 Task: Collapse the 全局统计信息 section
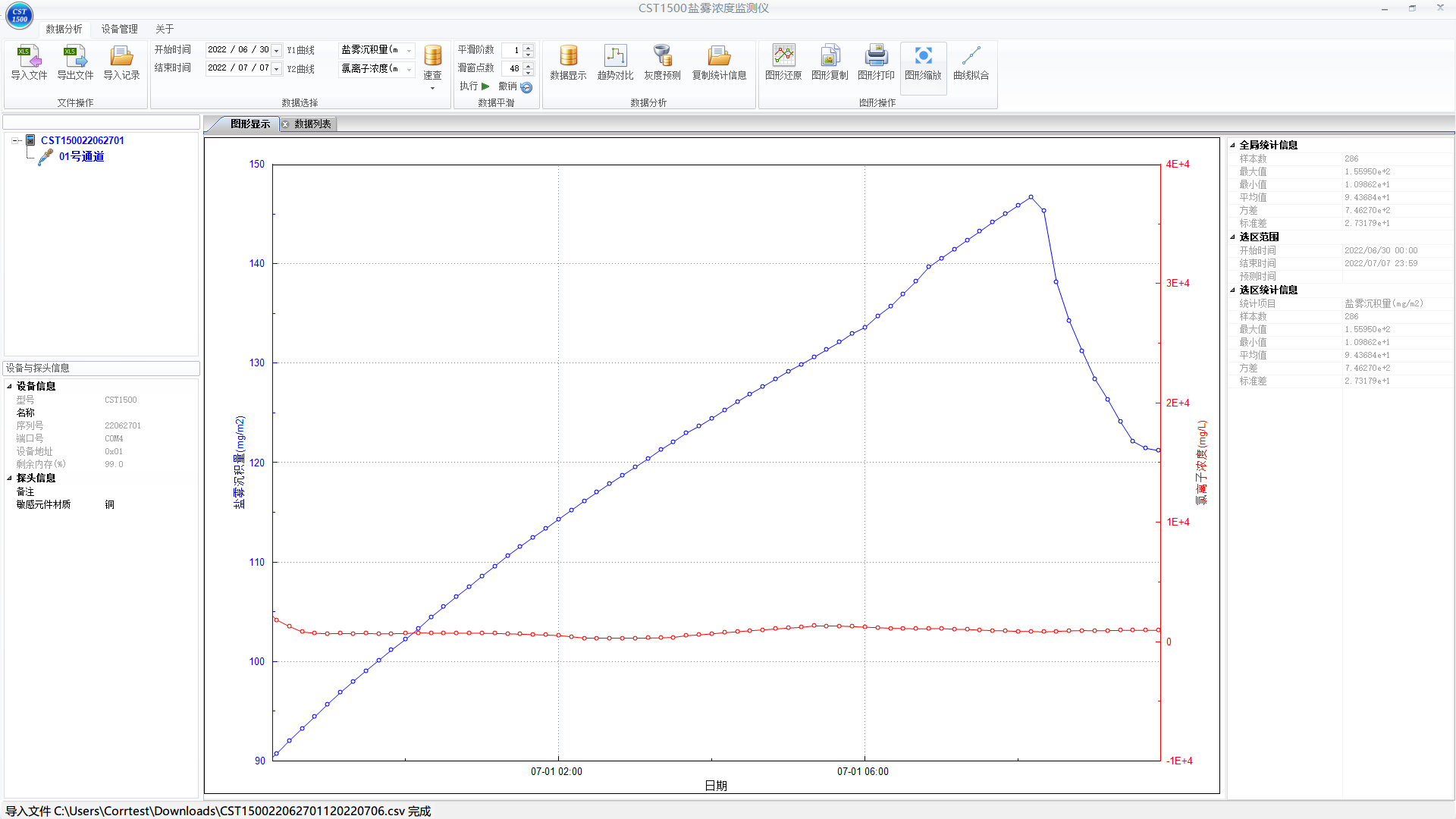click(x=1233, y=145)
